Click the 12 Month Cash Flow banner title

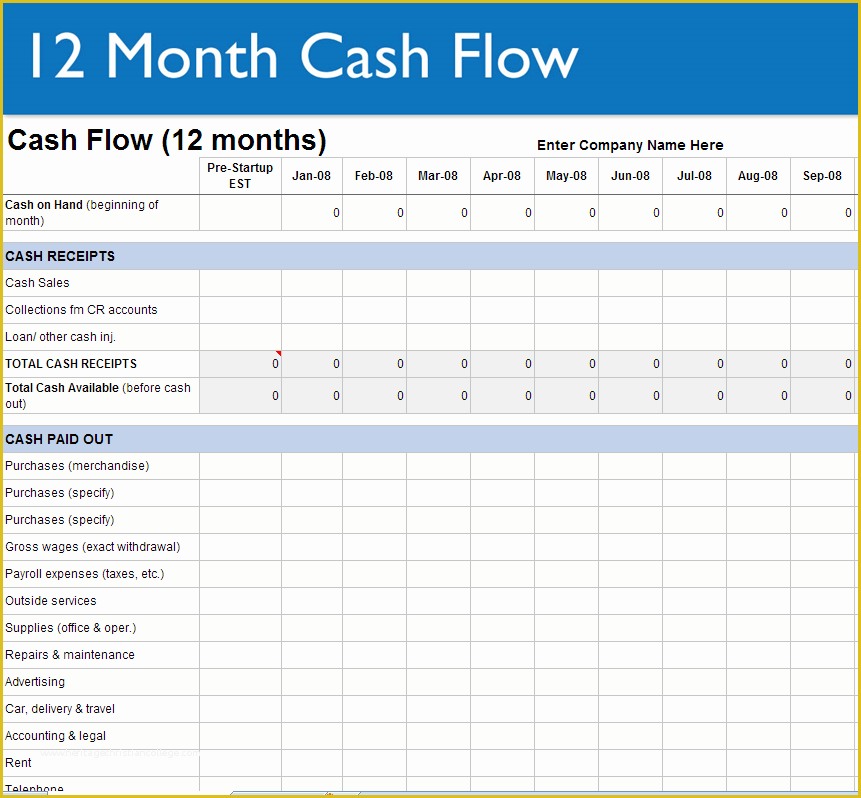304,55
